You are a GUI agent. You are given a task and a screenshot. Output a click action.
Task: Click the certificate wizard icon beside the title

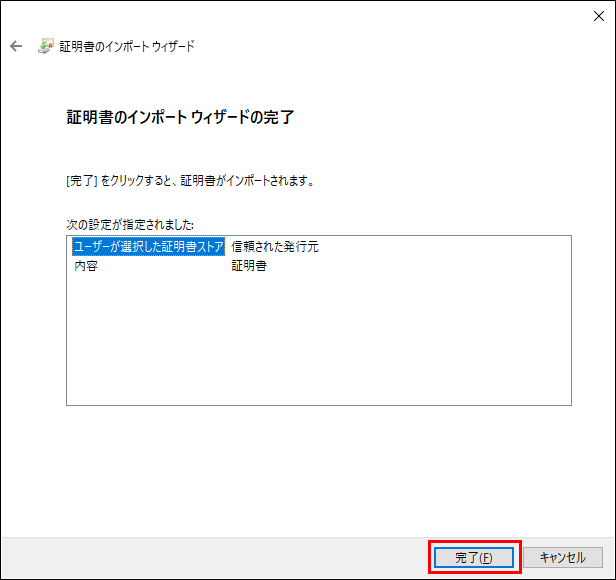(46, 46)
